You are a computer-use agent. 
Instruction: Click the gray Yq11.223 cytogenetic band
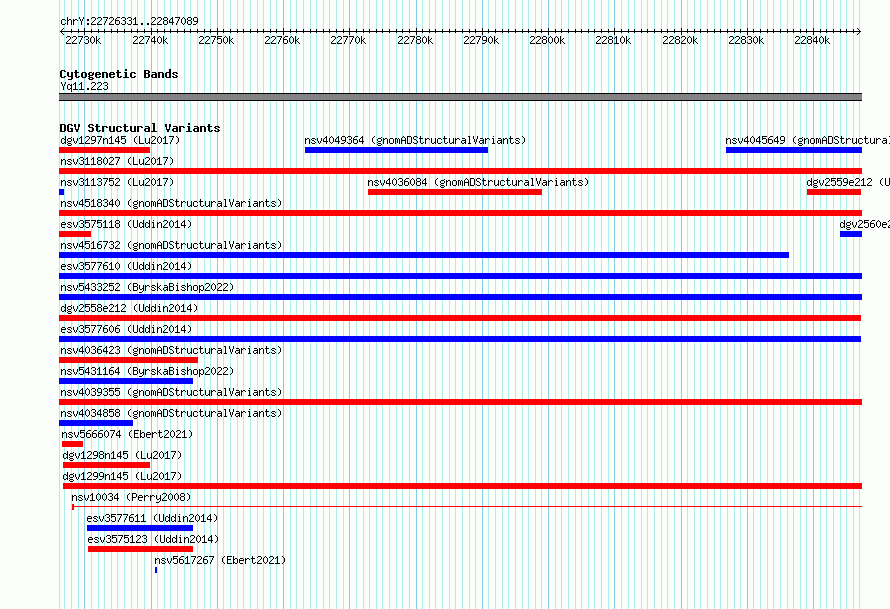(460, 97)
